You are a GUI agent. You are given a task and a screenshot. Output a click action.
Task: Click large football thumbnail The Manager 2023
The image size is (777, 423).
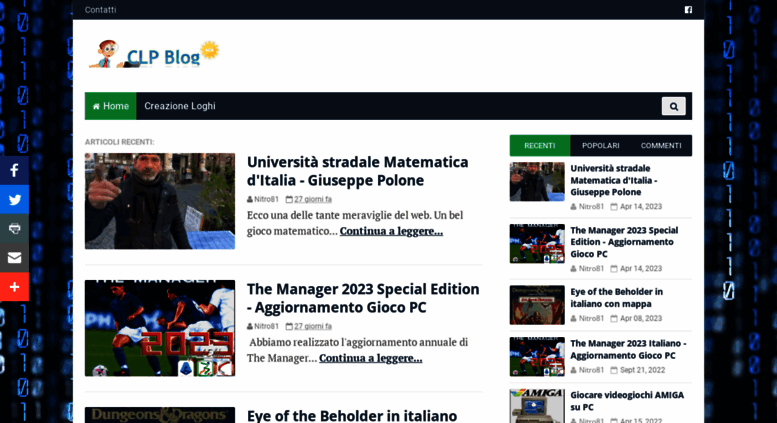coord(160,328)
